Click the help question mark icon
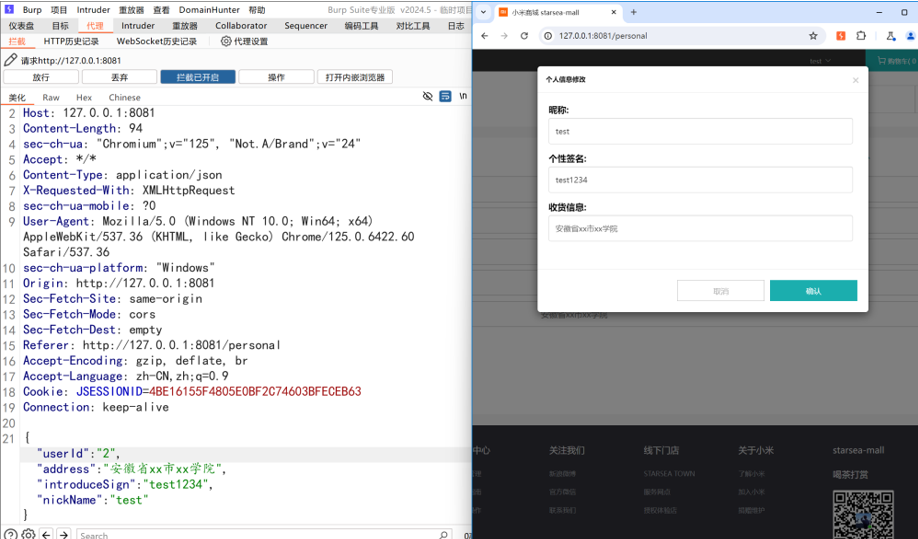Viewport: 918px width, 539px height. point(10,534)
